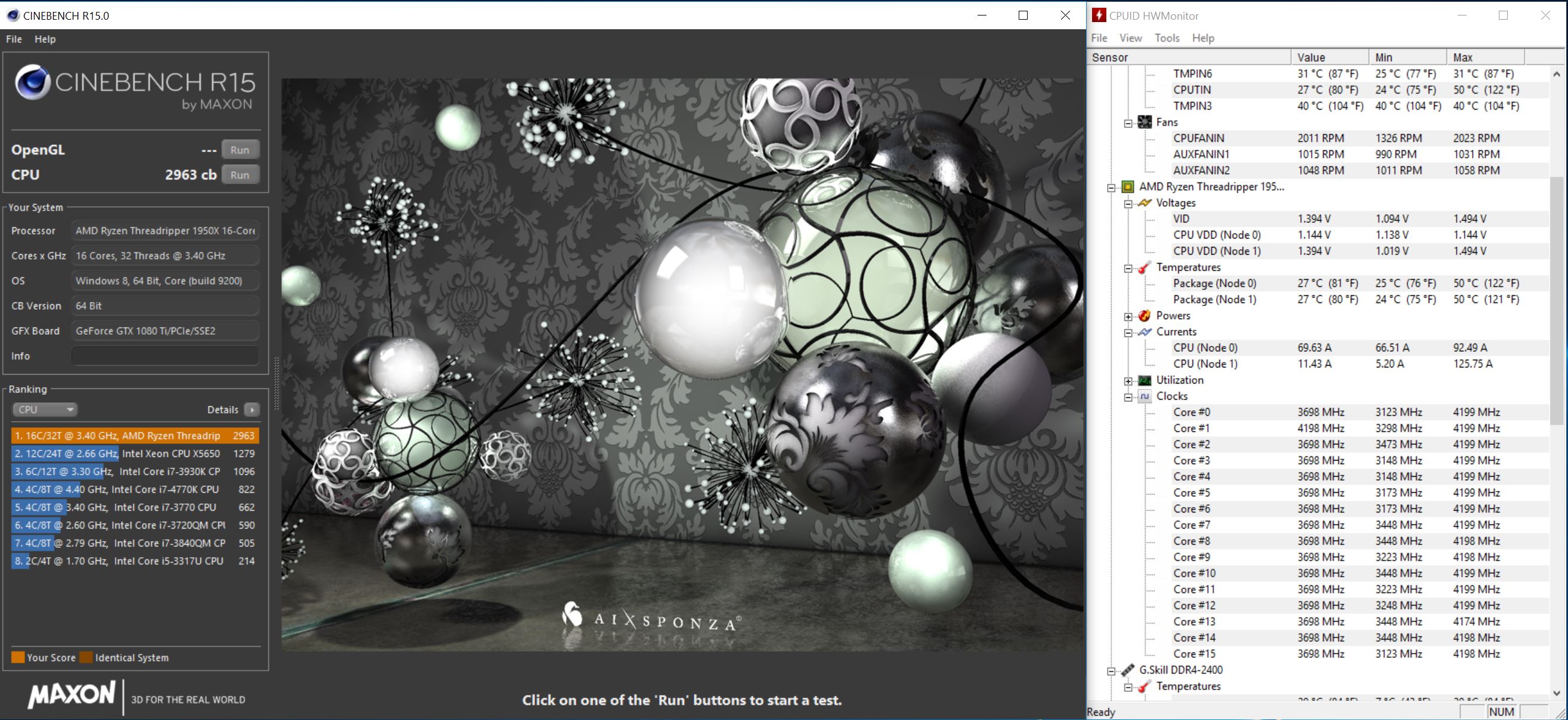Click the Currents wave icon
1568x720 pixels.
coord(1145,332)
